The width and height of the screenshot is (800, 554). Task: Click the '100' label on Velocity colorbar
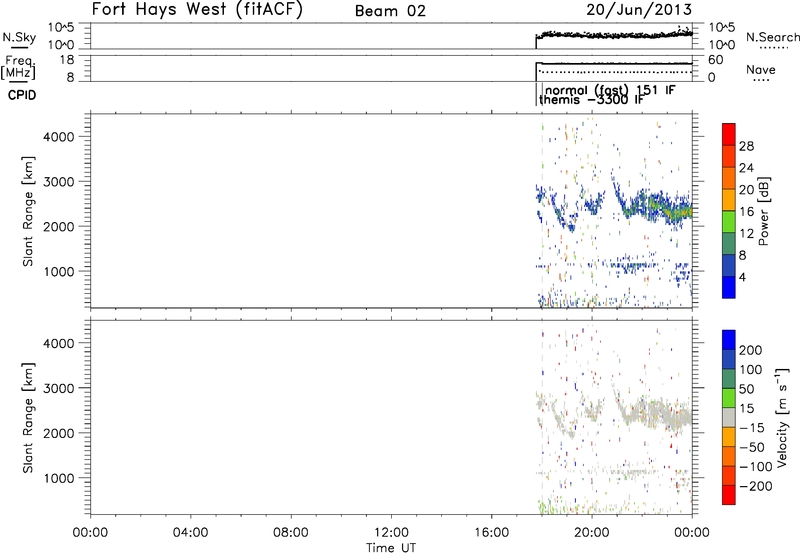[751, 370]
